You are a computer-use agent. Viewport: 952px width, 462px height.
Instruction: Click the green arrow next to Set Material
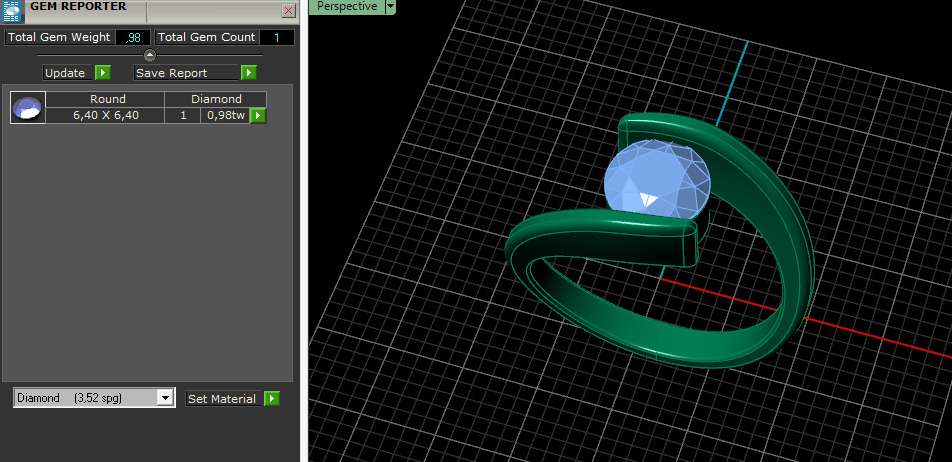pos(271,399)
